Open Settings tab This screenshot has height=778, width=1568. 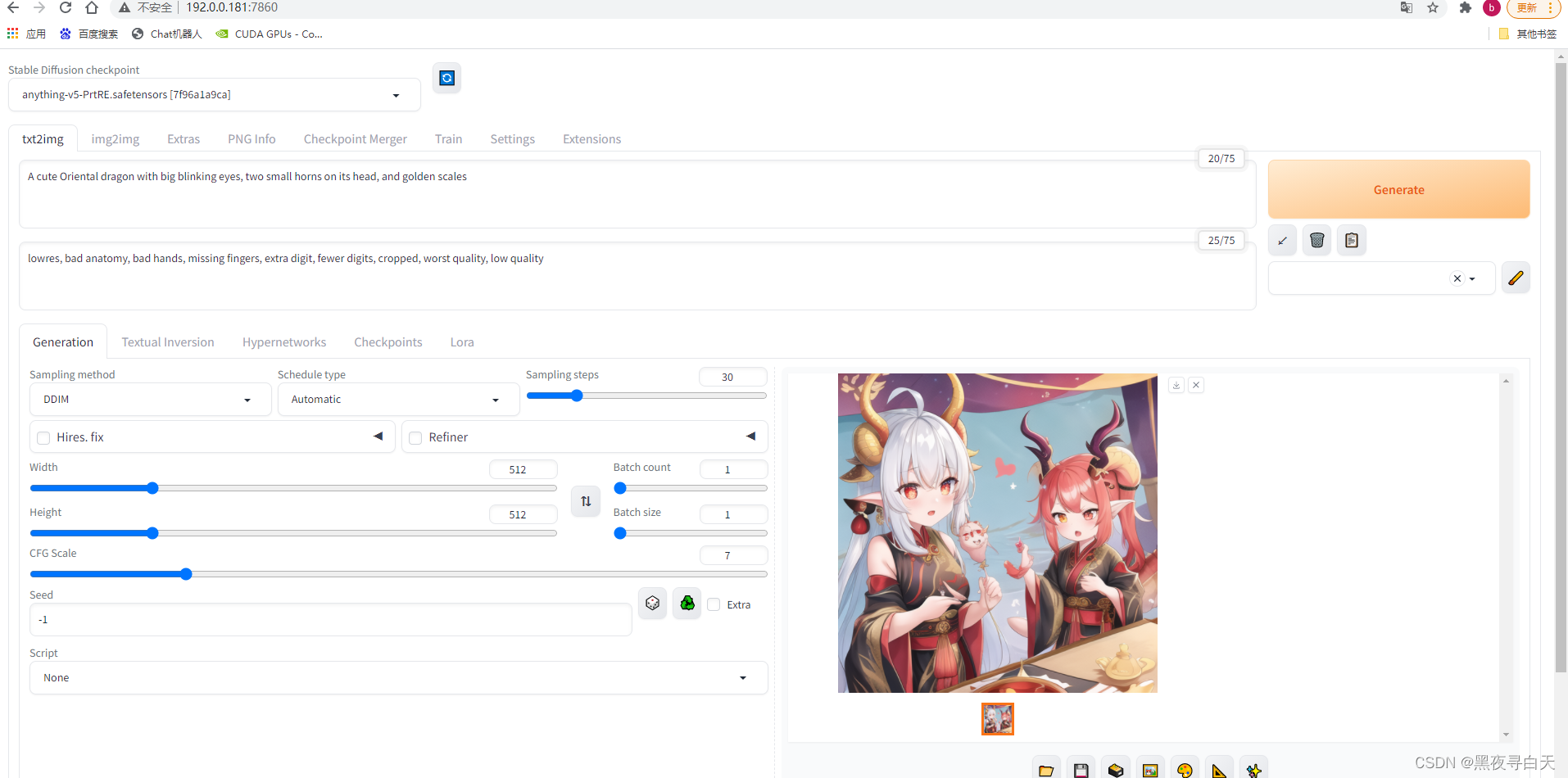tap(512, 139)
